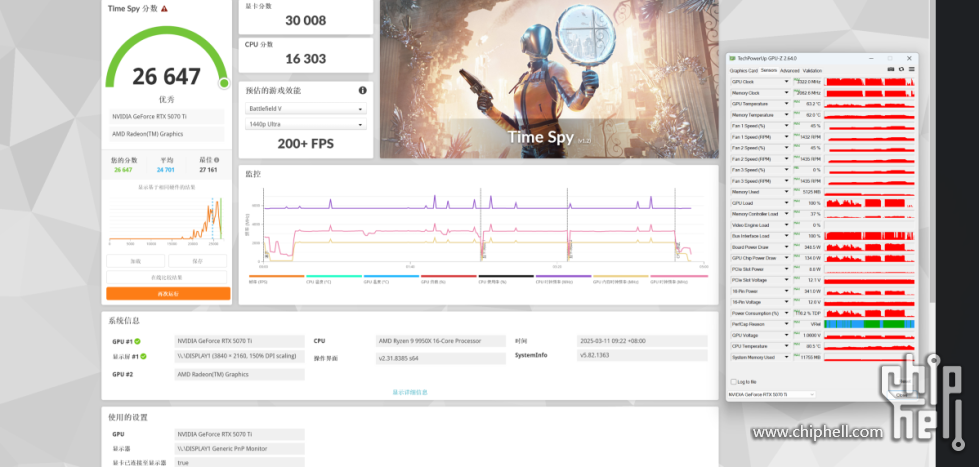Open GPU selector dropdown in GPU-Z

(x=772, y=395)
